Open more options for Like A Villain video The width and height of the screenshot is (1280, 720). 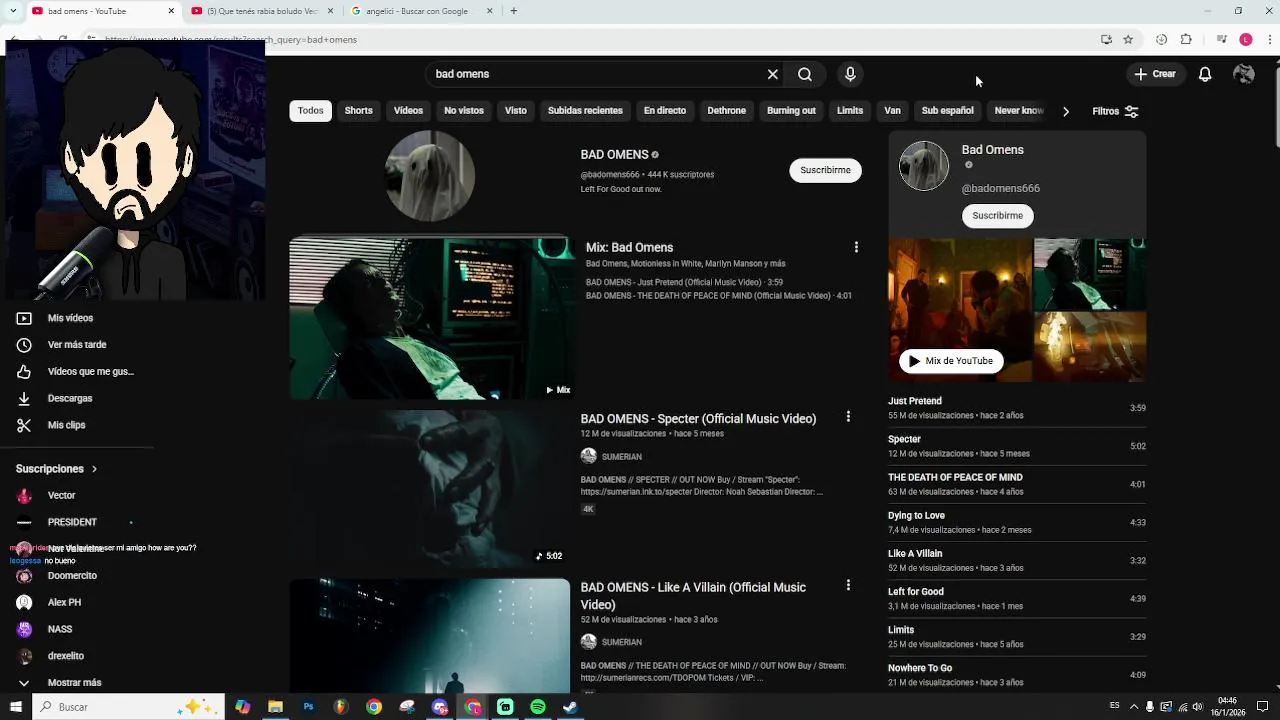(x=848, y=585)
